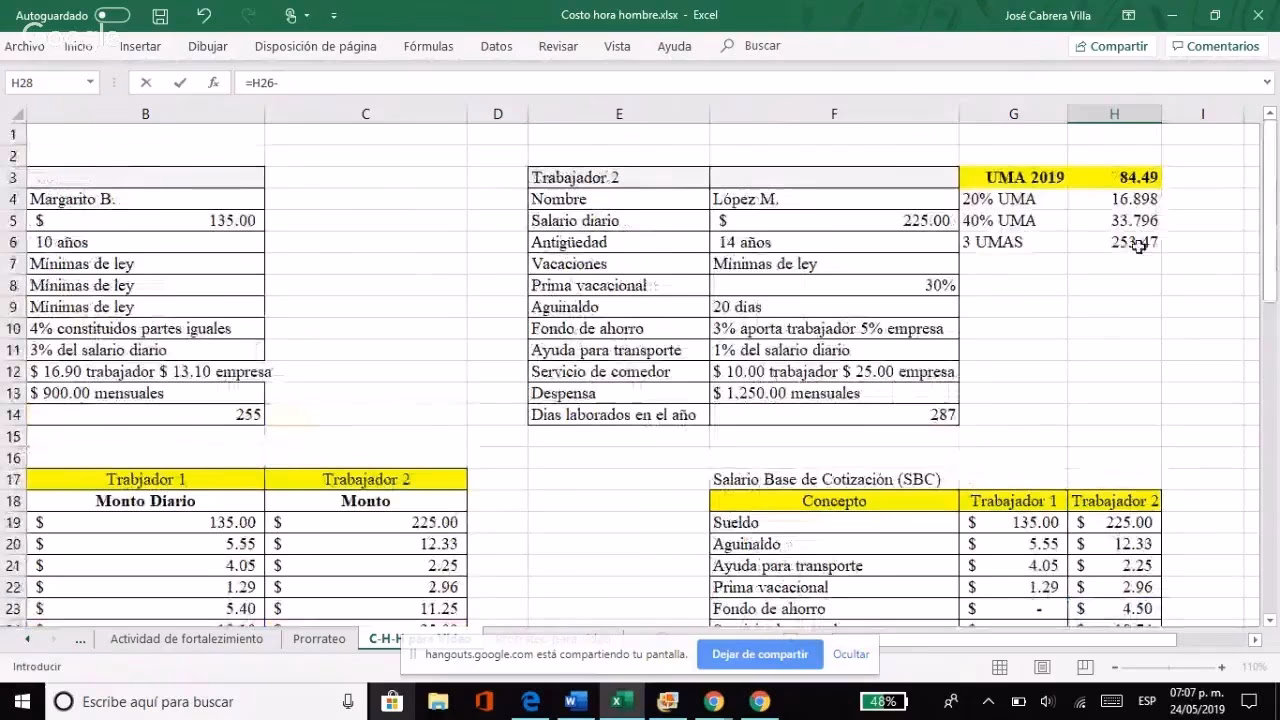Open Chrome from the taskbar
The height and width of the screenshot is (720, 1280).
714,701
